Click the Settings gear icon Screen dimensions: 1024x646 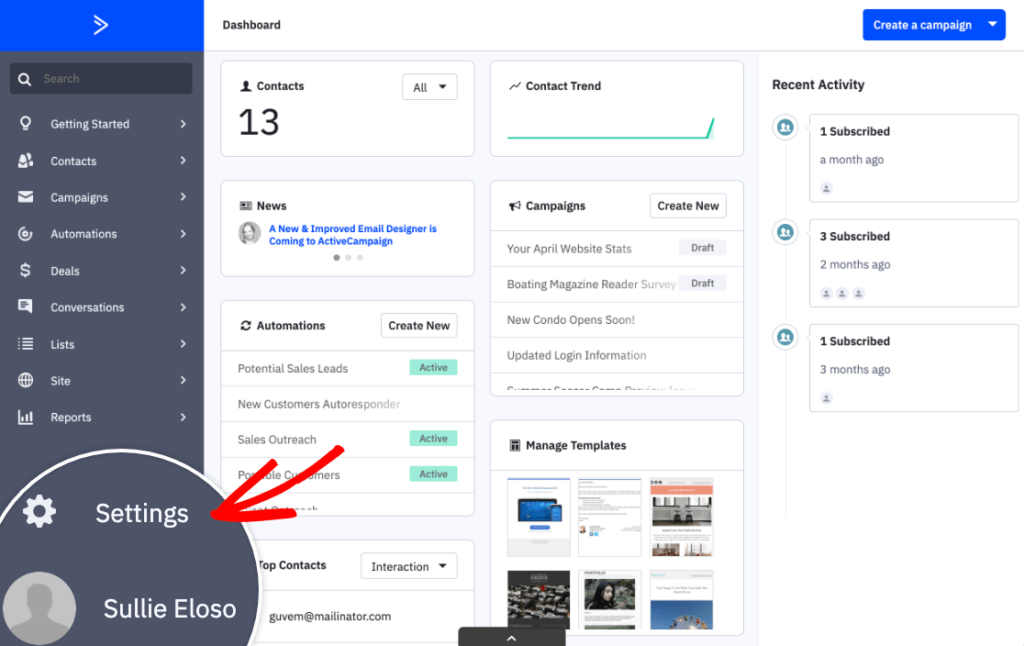point(38,511)
